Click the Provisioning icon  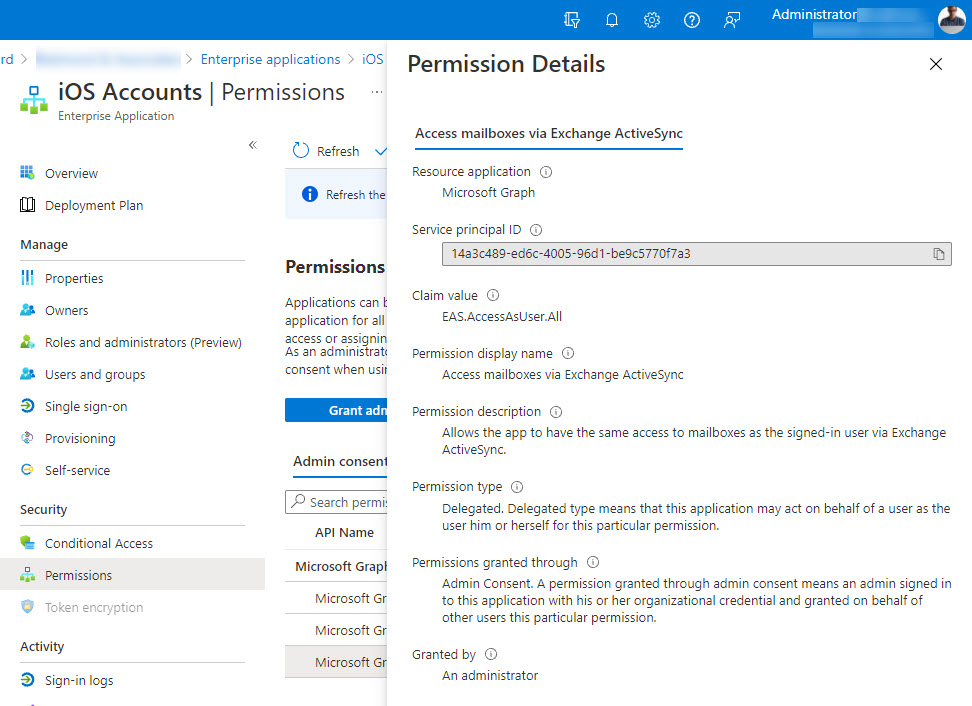[x=27, y=438]
